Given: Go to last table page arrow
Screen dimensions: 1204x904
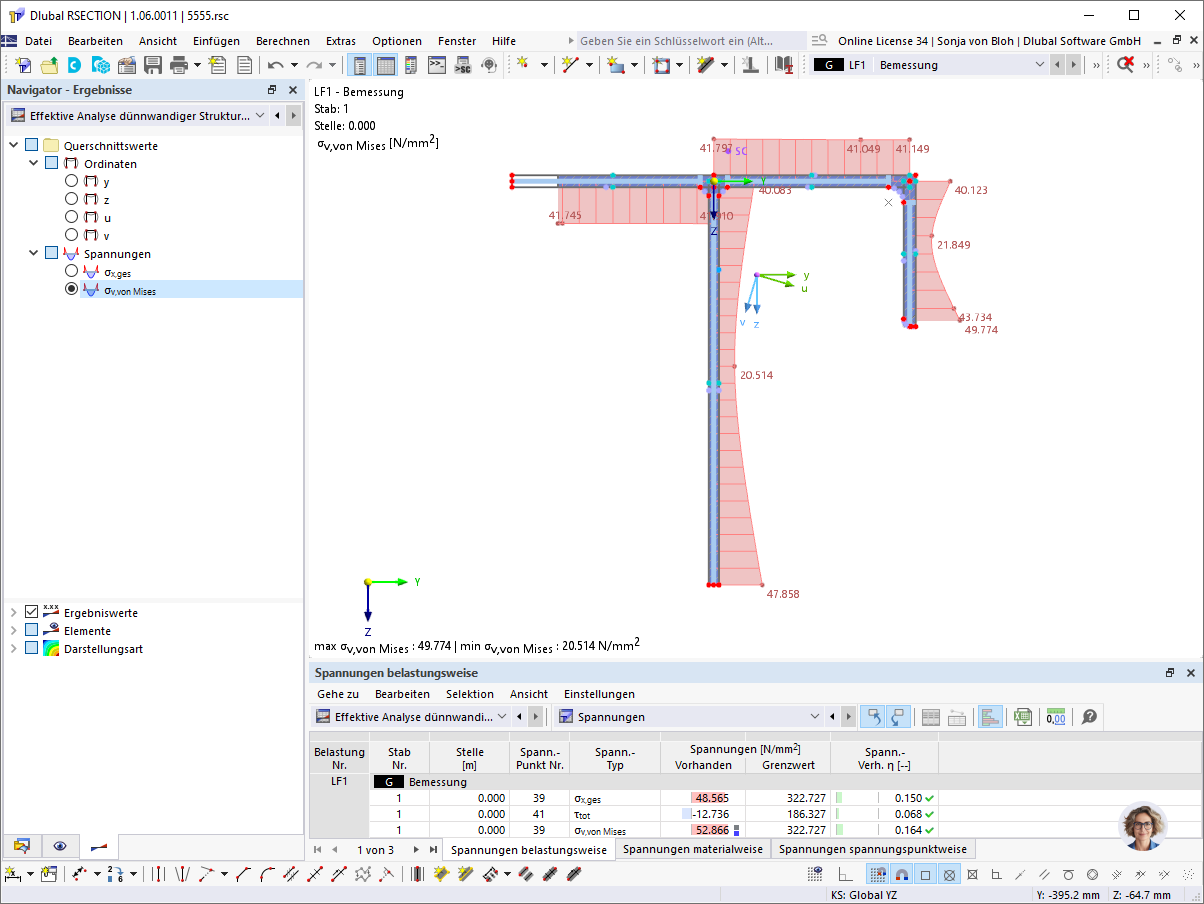Looking at the screenshot, I should [x=433, y=849].
